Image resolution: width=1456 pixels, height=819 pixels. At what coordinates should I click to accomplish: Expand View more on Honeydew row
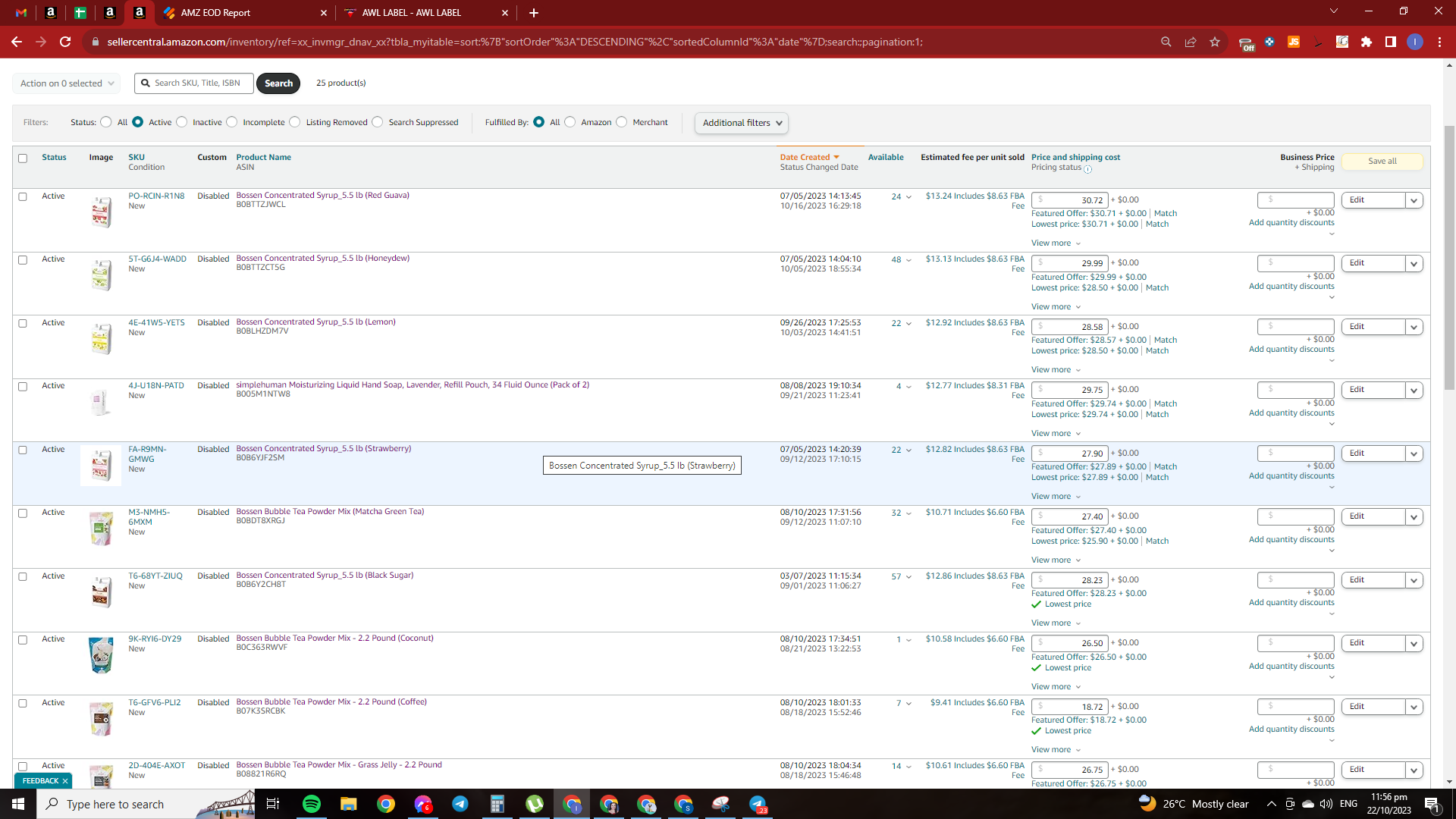tap(1056, 307)
